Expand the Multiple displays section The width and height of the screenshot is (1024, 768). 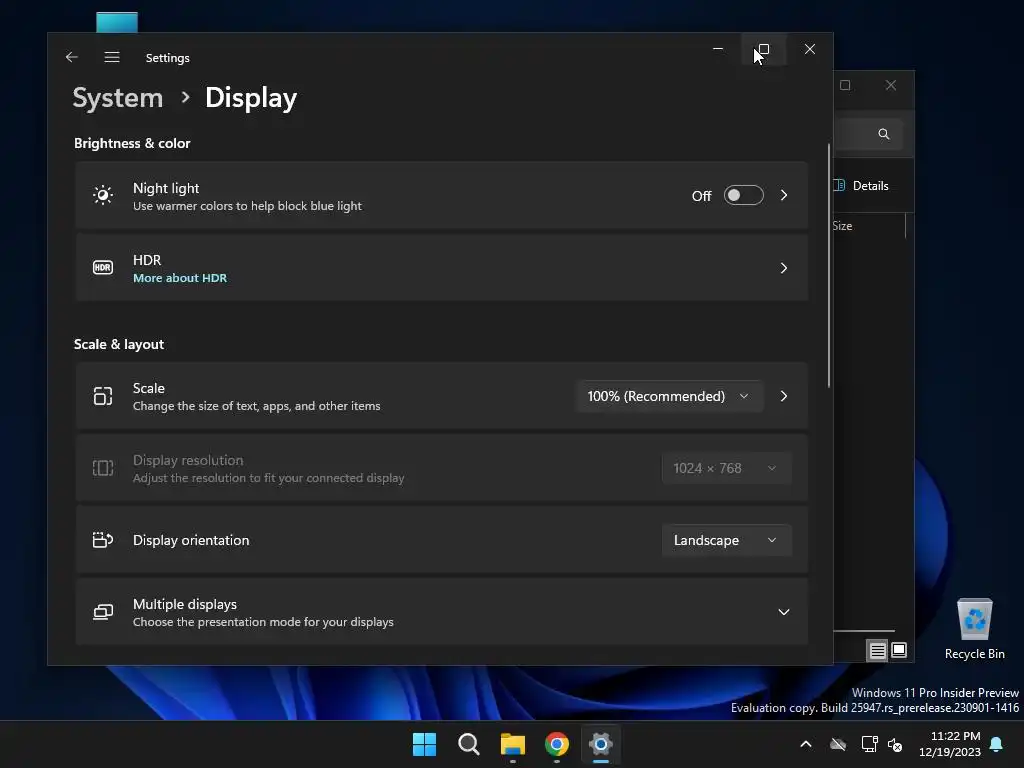[x=784, y=612]
